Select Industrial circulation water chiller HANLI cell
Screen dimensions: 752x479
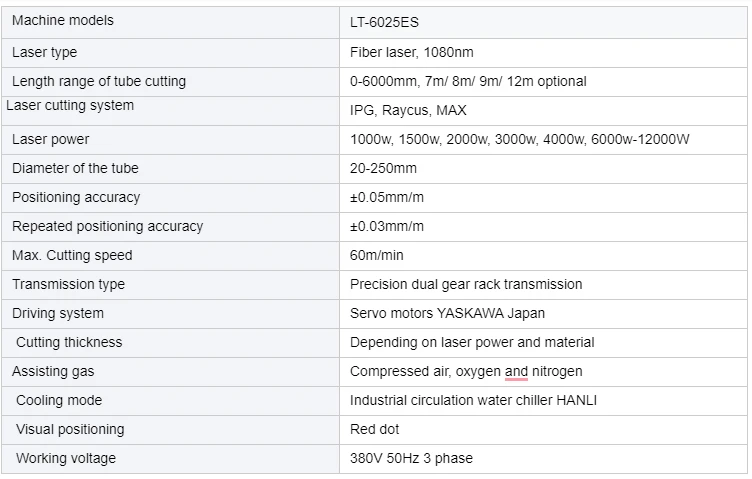coord(543,401)
